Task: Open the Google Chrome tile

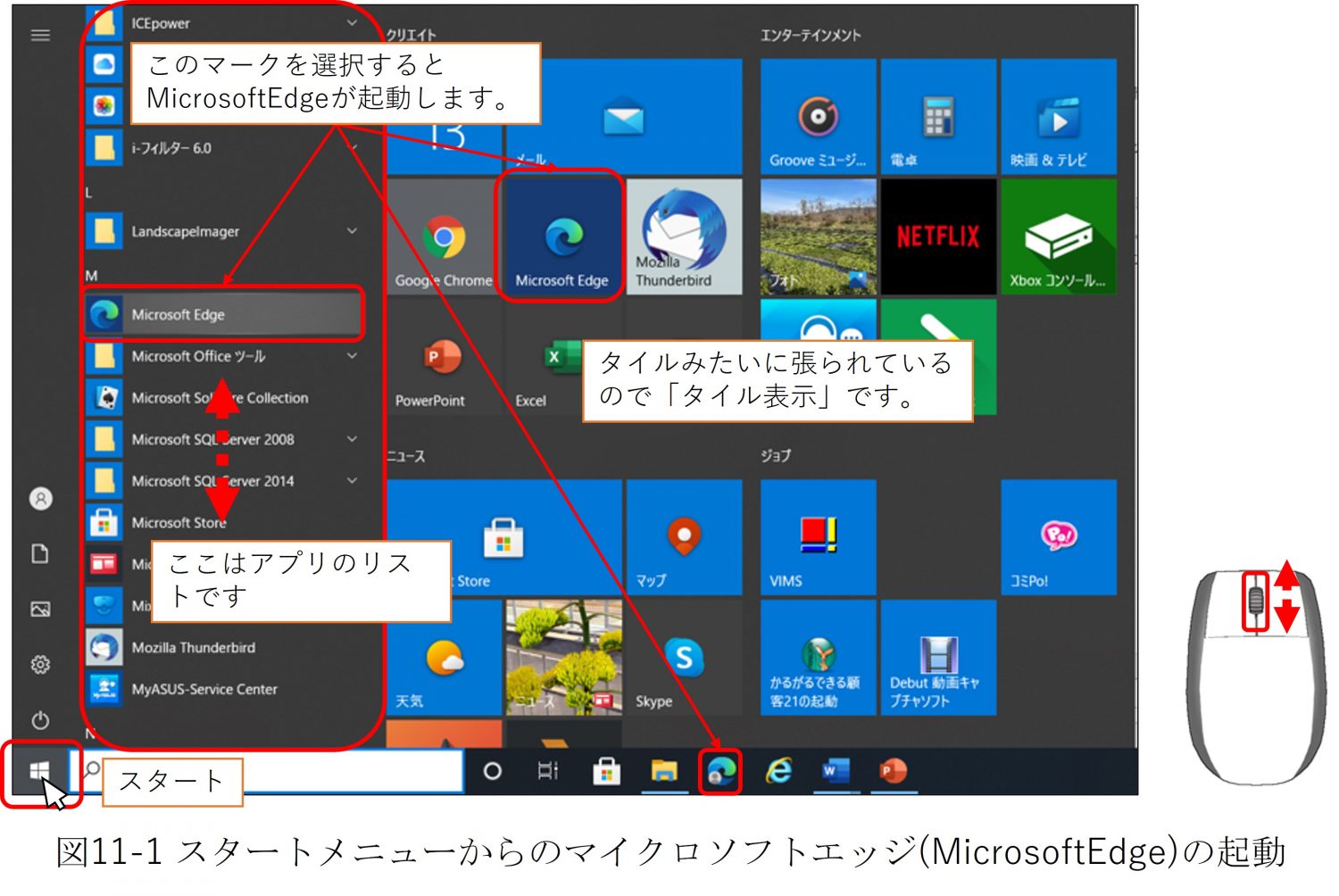Action: pos(442,236)
